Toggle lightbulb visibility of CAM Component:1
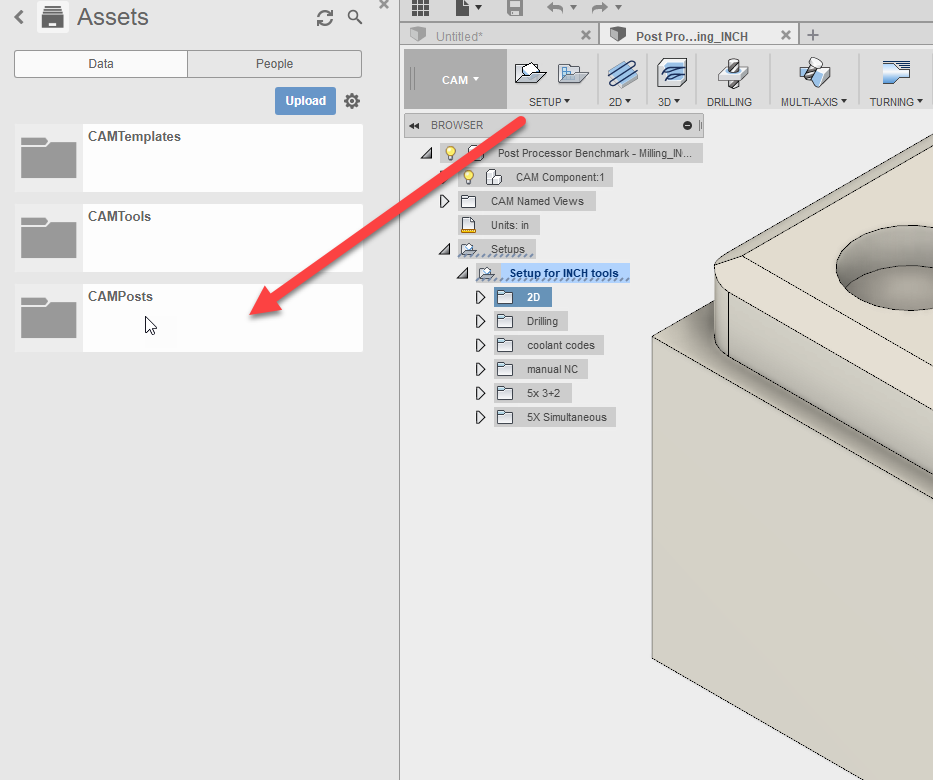Viewport: 933px width, 780px height. (469, 177)
